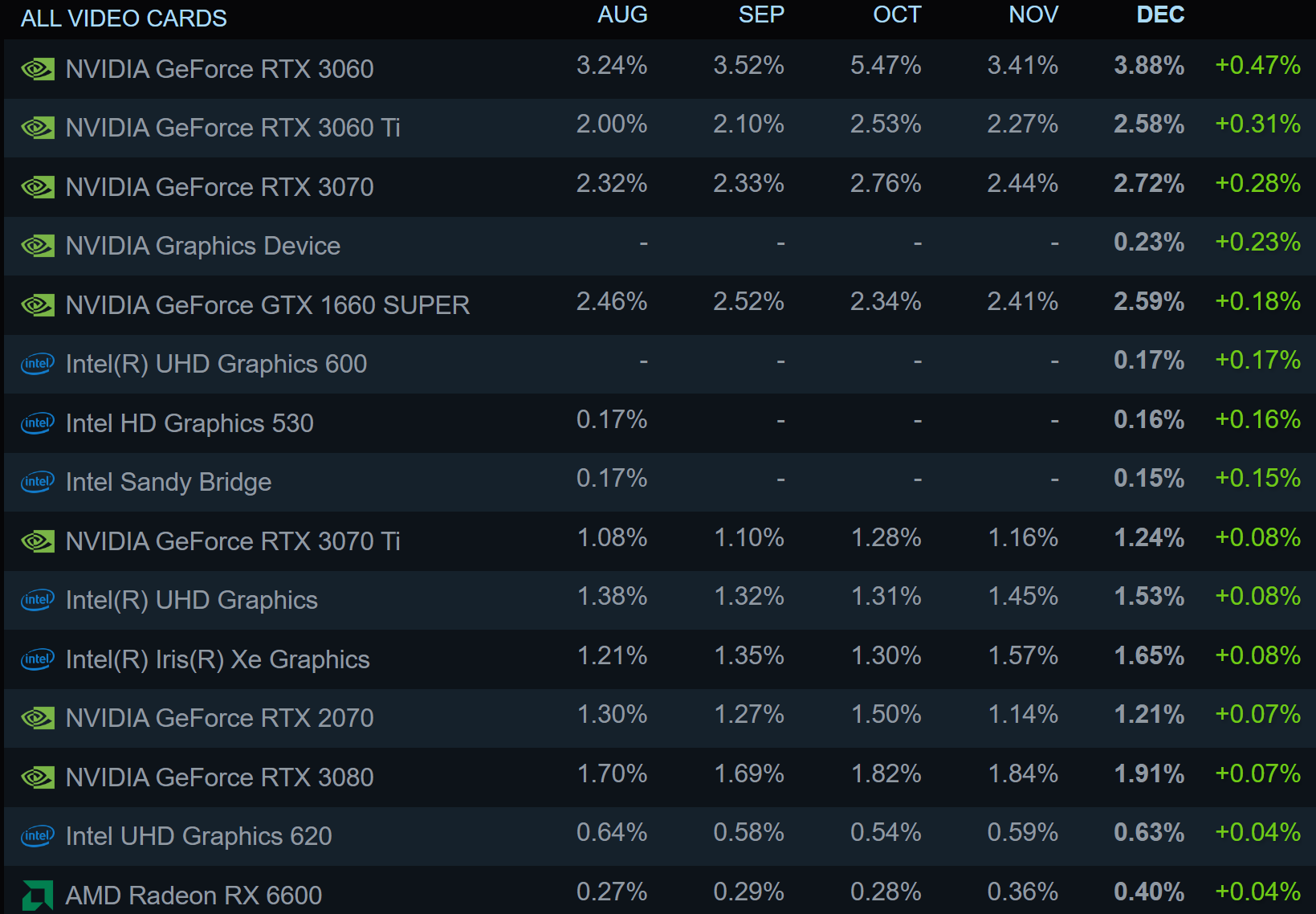Open the NVIDIA GeForce RTX 3060 Ti entry
Screen dimensions: 1316x914
[x=233, y=128]
